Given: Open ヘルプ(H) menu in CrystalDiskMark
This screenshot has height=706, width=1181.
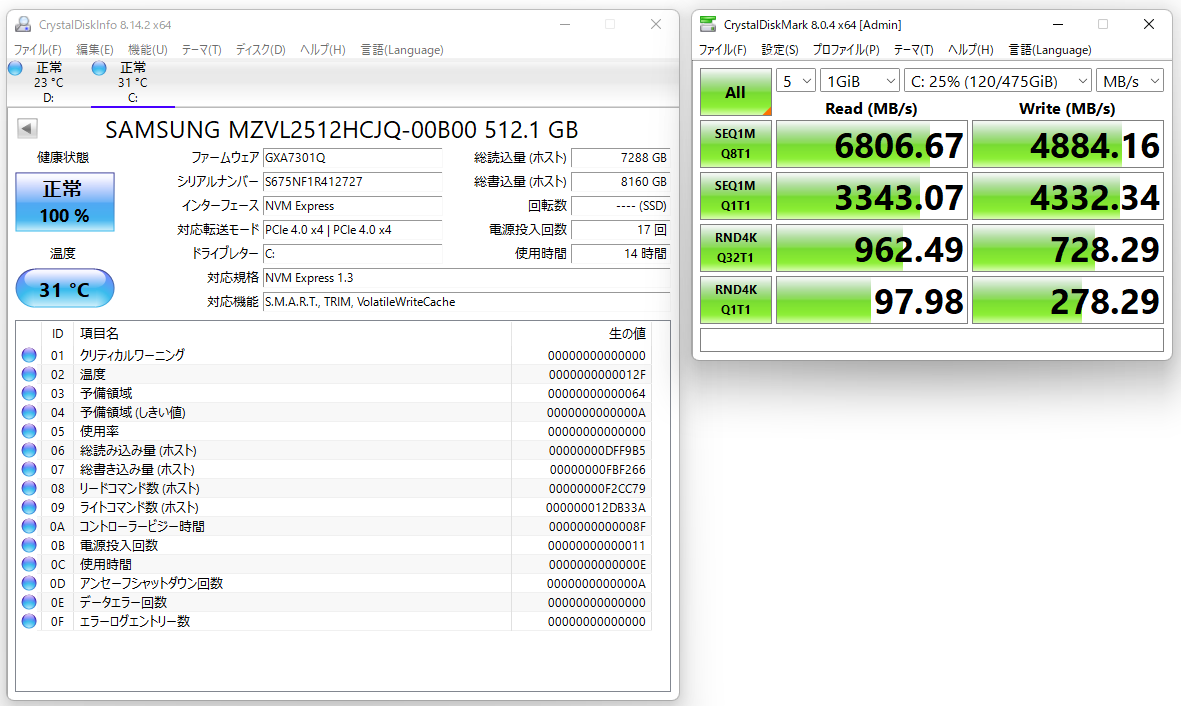Looking at the screenshot, I should (970, 50).
